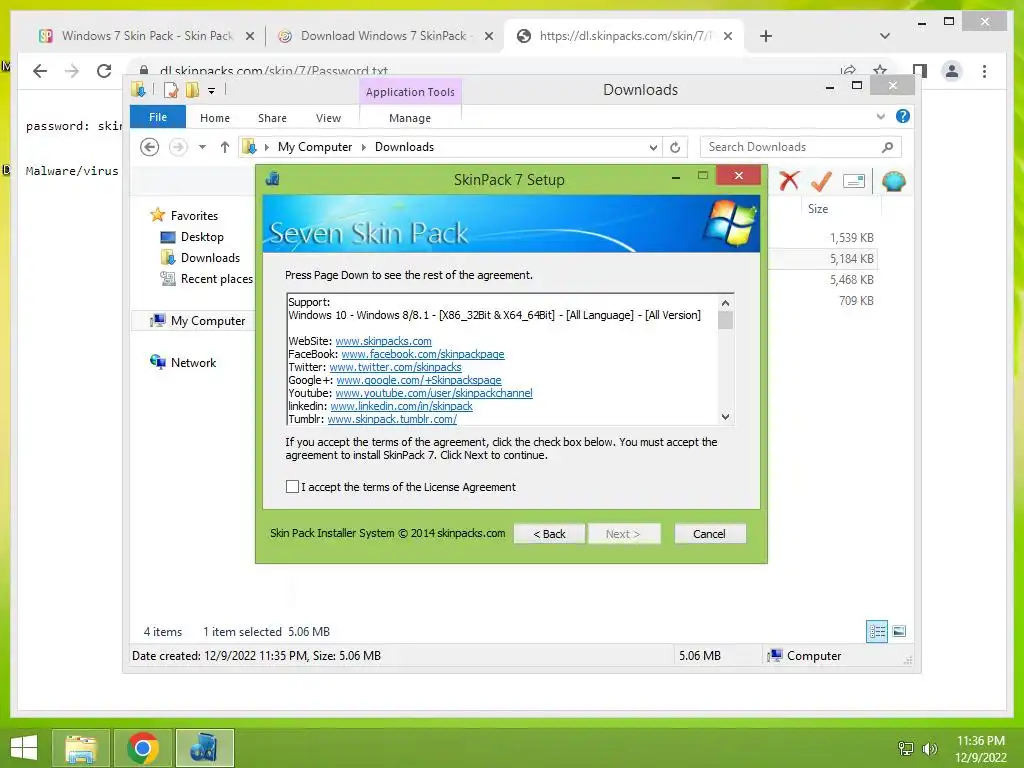
Task: Open Explorer help with the question mark icon
Action: [903, 116]
